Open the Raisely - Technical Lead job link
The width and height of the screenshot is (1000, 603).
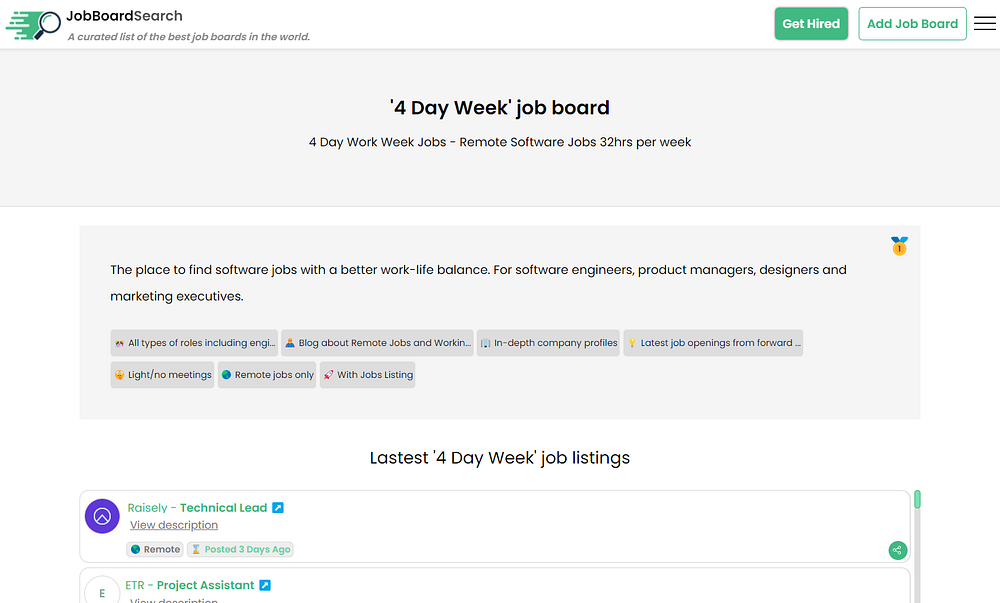tap(223, 508)
